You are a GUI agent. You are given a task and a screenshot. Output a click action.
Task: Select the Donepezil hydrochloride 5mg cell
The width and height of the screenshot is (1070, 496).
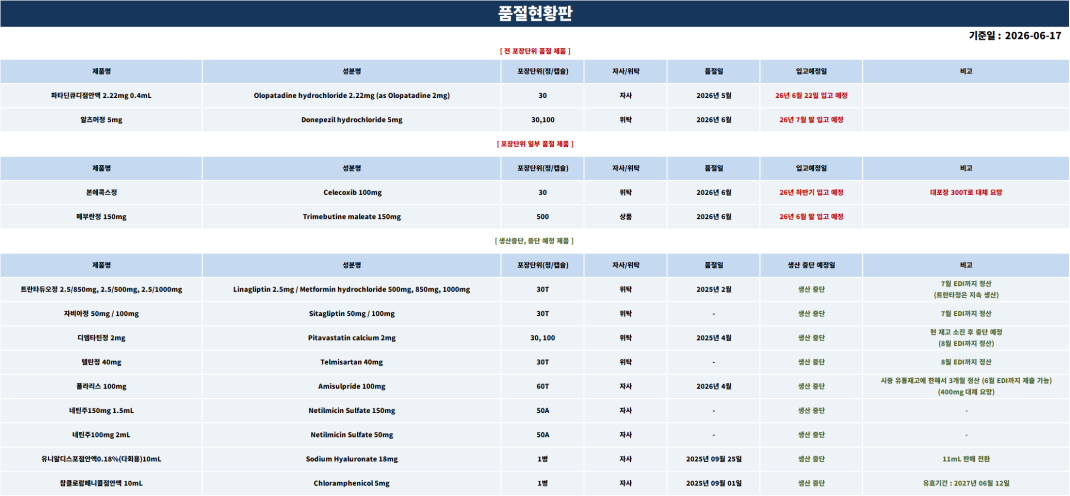(x=351, y=119)
